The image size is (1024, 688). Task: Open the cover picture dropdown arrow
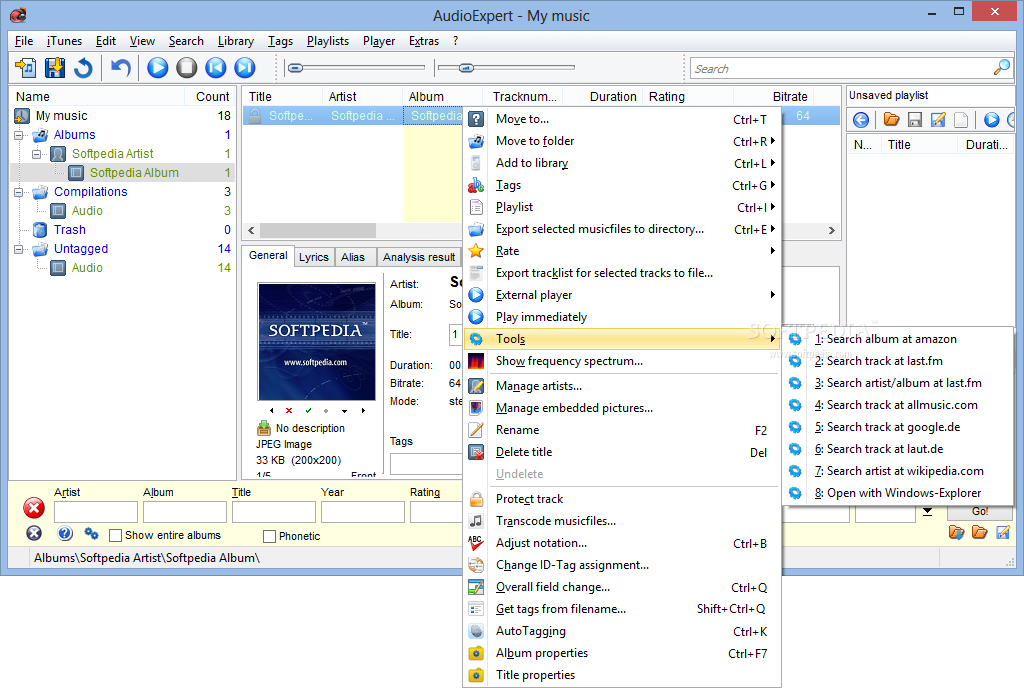pyautogui.click(x=344, y=411)
